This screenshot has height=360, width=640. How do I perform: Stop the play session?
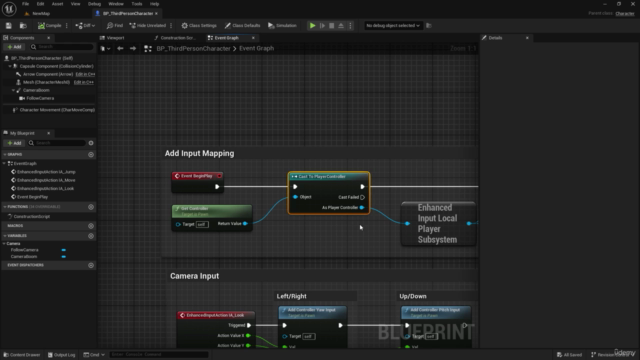point(331,26)
